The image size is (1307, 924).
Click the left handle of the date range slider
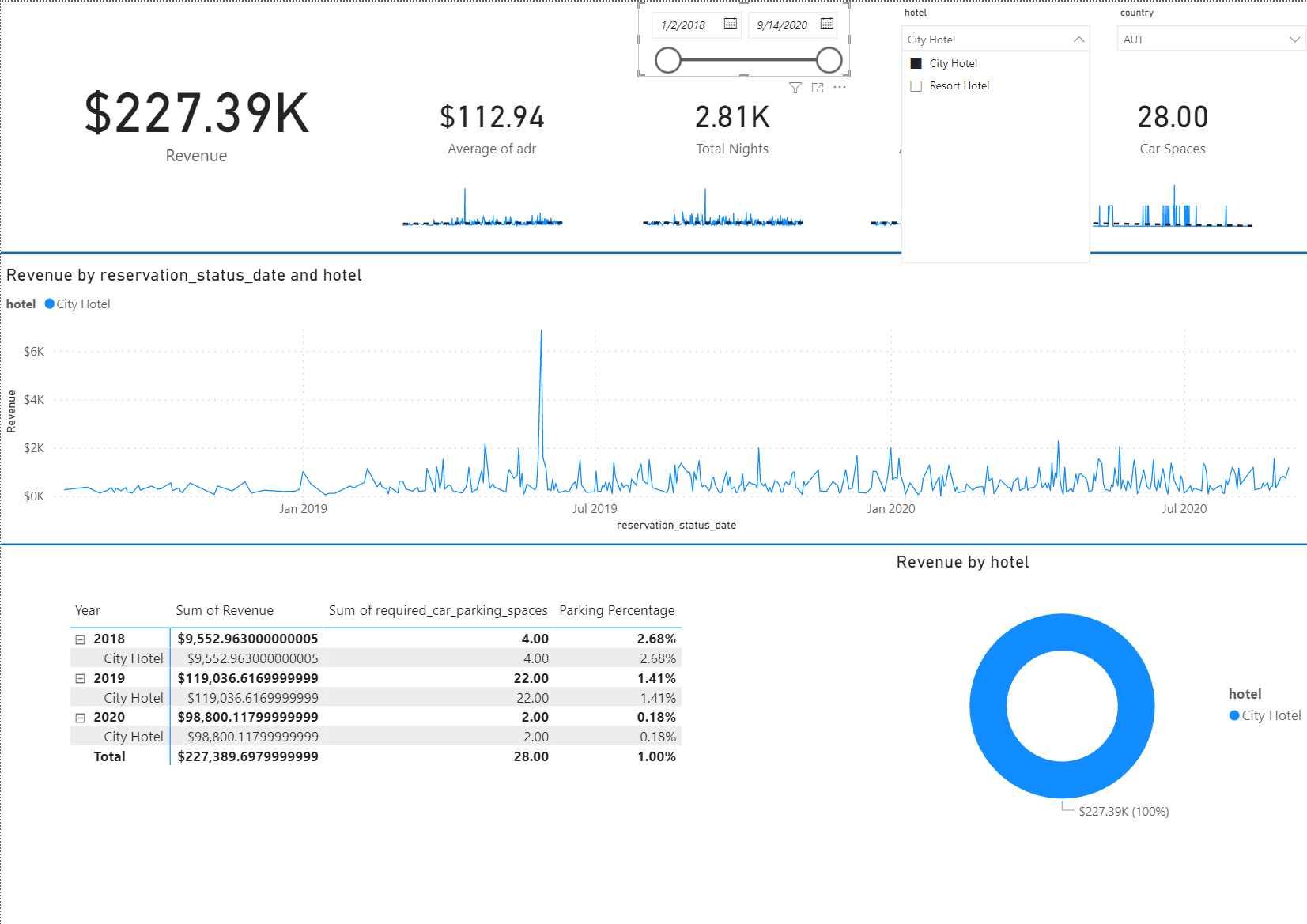(x=668, y=60)
